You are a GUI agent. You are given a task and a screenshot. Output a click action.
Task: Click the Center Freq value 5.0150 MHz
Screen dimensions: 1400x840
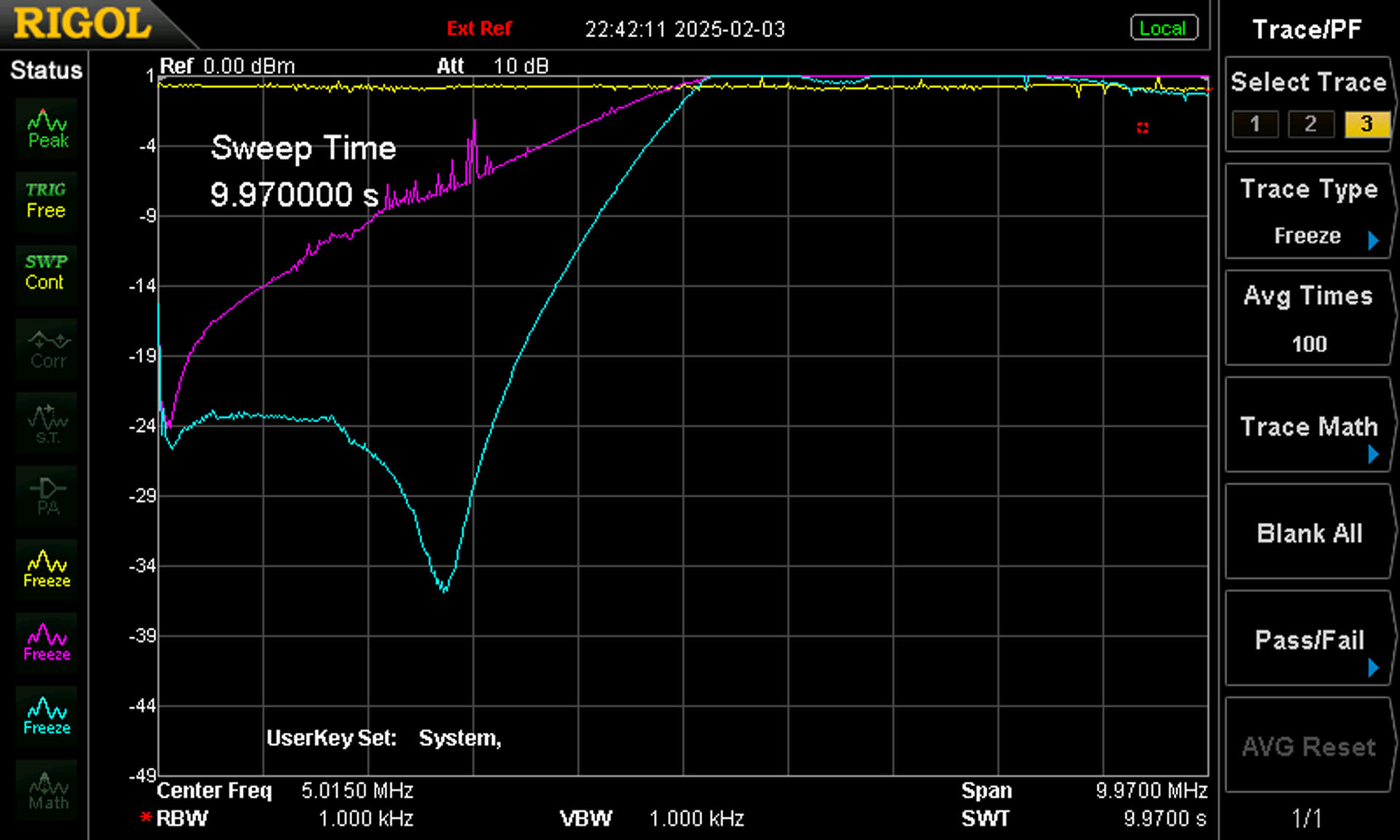pyautogui.click(x=357, y=790)
